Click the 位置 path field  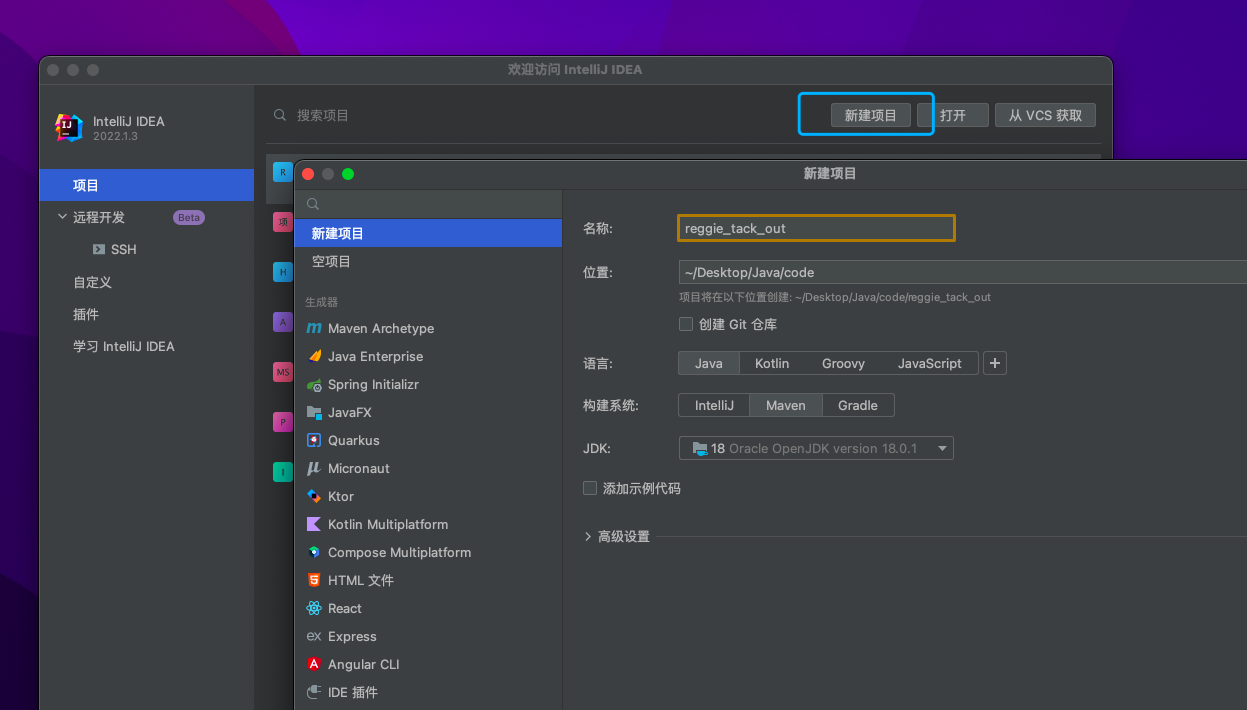pyautogui.click(x=962, y=272)
